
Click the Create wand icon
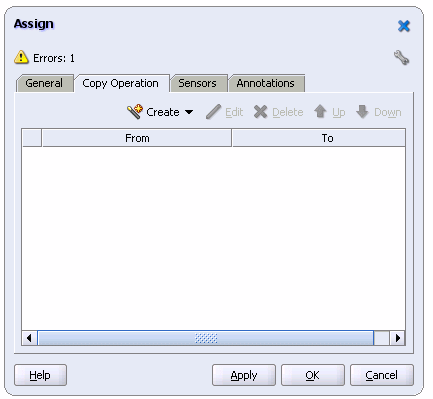[135, 112]
